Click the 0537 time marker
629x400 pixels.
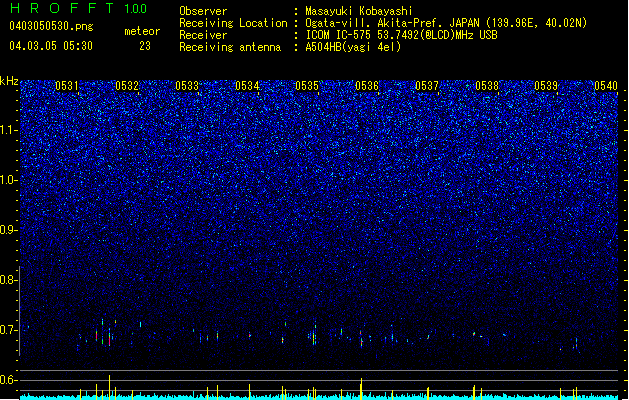[427, 86]
